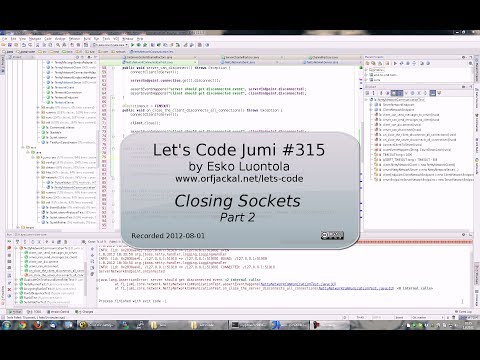The width and height of the screenshot is (480, 360).
Task: Open the Changes tab at bottom
Action: [x=84, y=312]
